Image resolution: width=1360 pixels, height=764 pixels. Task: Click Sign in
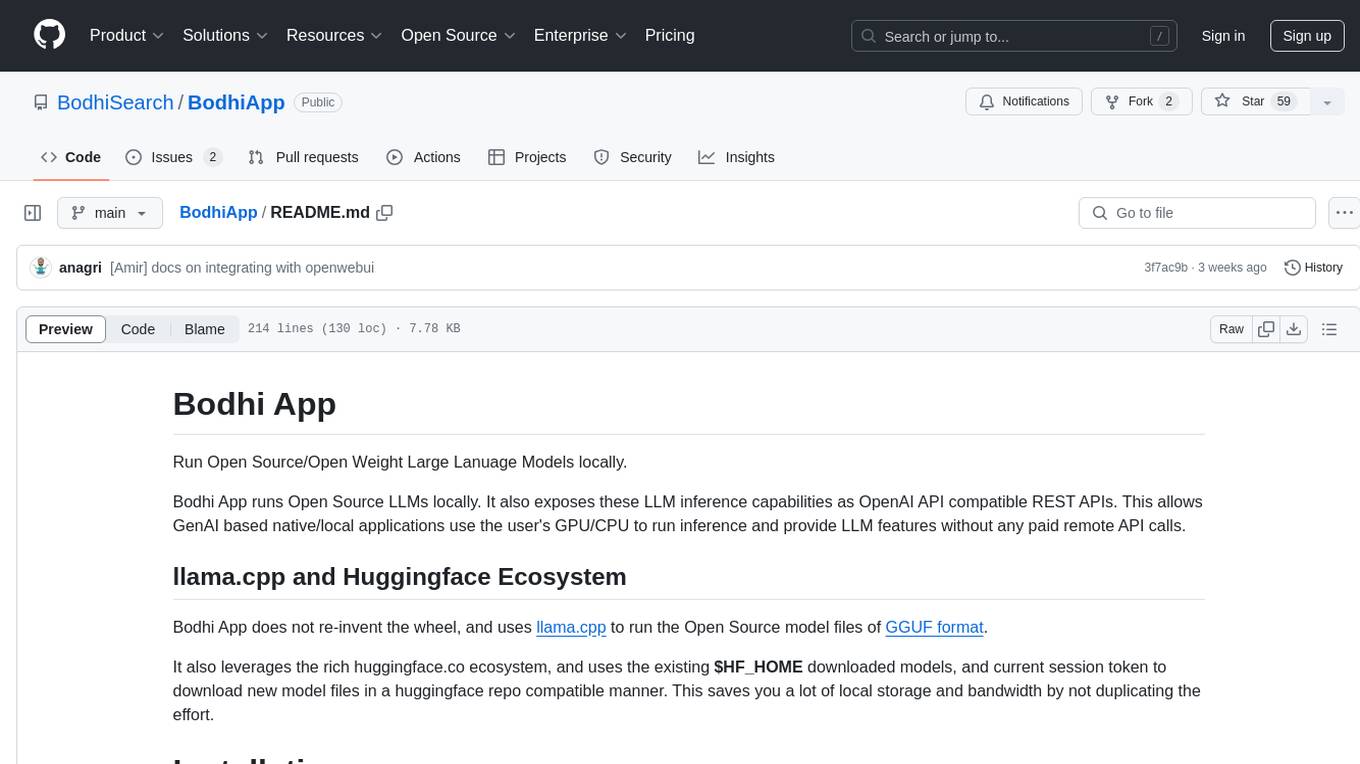[x=1223, y=36]
